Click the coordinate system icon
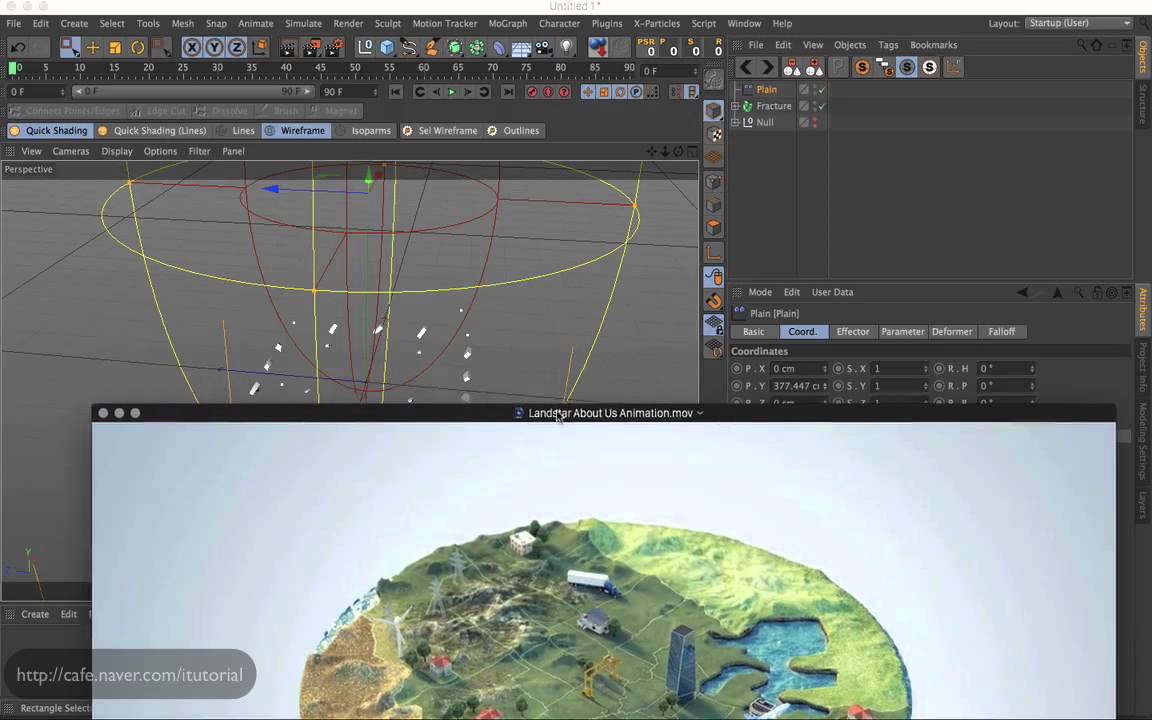 coord(260,48)
